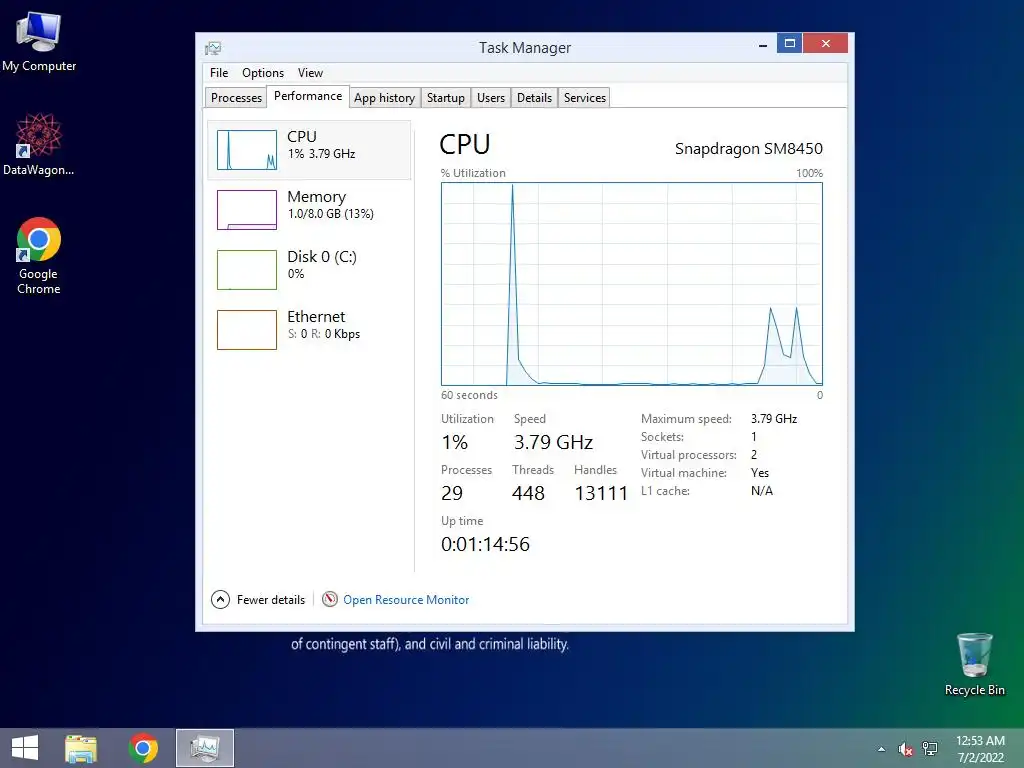Click the CPU utilization graph
The image size is (1024, 768).
pos(632,284)
